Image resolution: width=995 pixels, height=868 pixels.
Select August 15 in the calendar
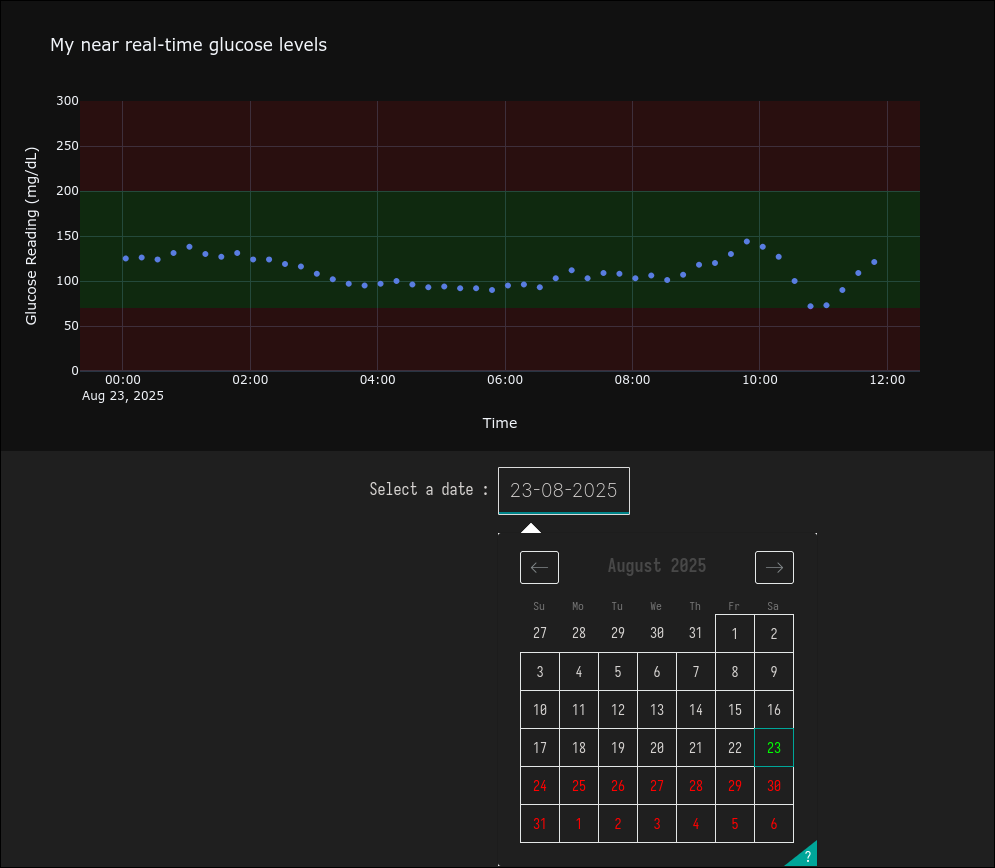[734, 709]
